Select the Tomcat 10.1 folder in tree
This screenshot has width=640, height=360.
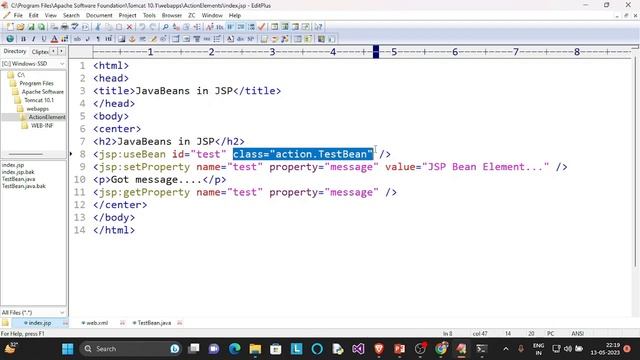point(39,100)
